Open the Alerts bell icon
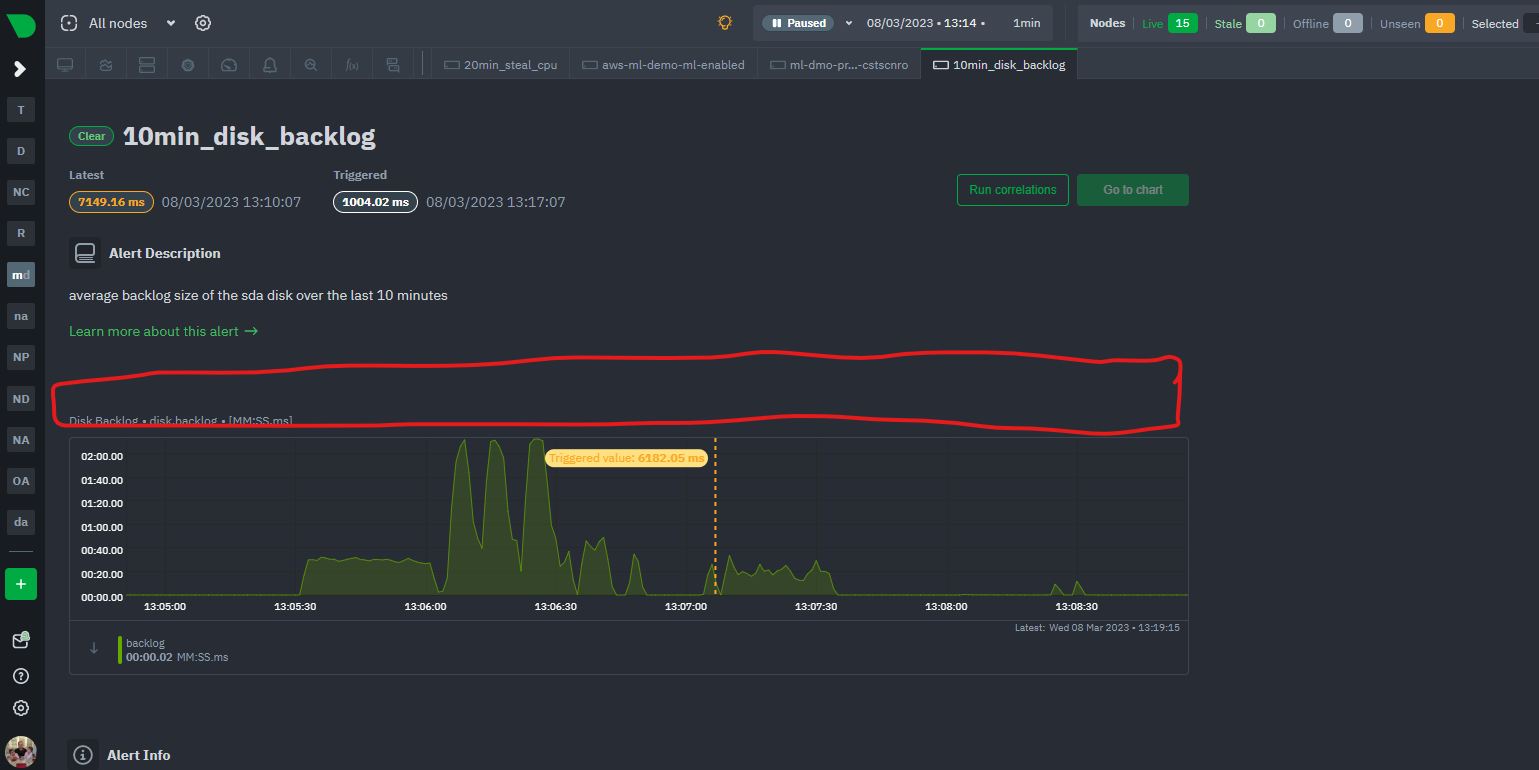 (x=269, y=63)
